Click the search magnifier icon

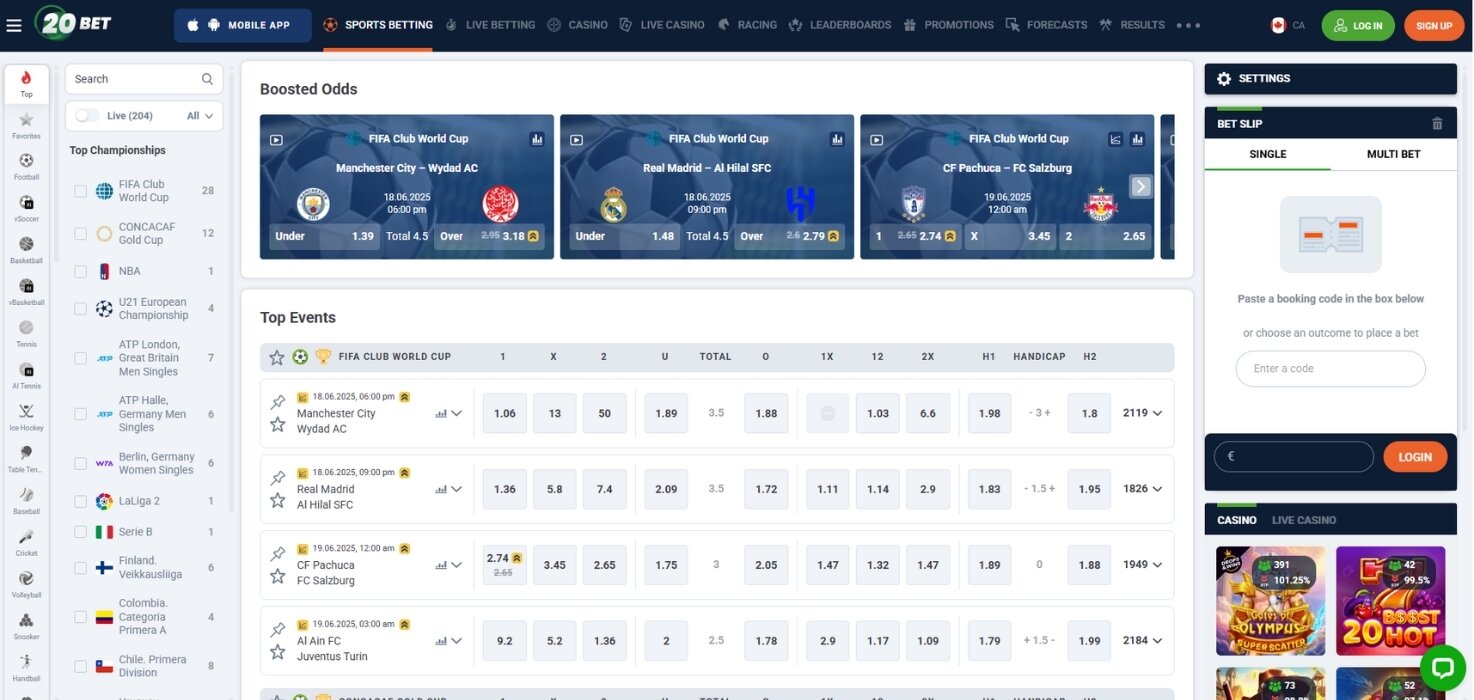(x=207, y=79)
